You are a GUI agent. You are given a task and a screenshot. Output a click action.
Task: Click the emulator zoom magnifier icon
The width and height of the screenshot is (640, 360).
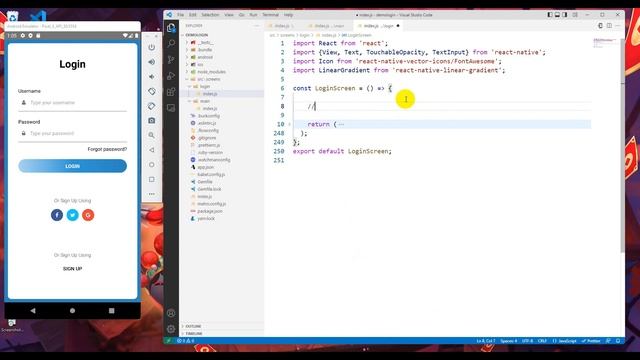(151, 135)
